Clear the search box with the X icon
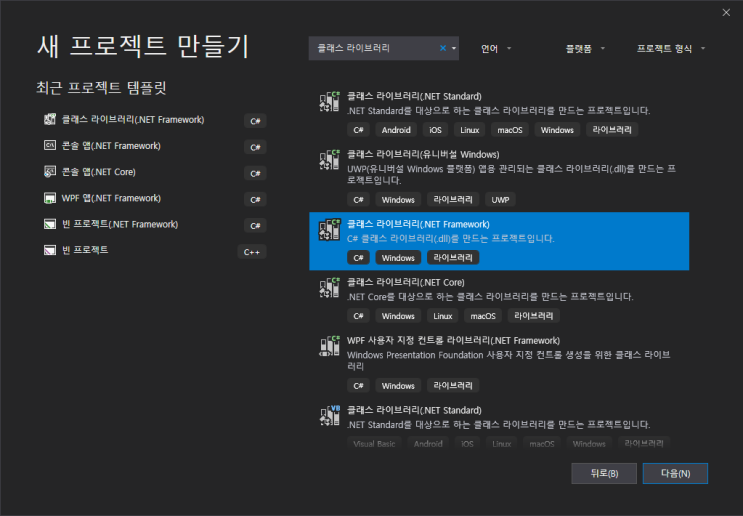 point(443,48)
